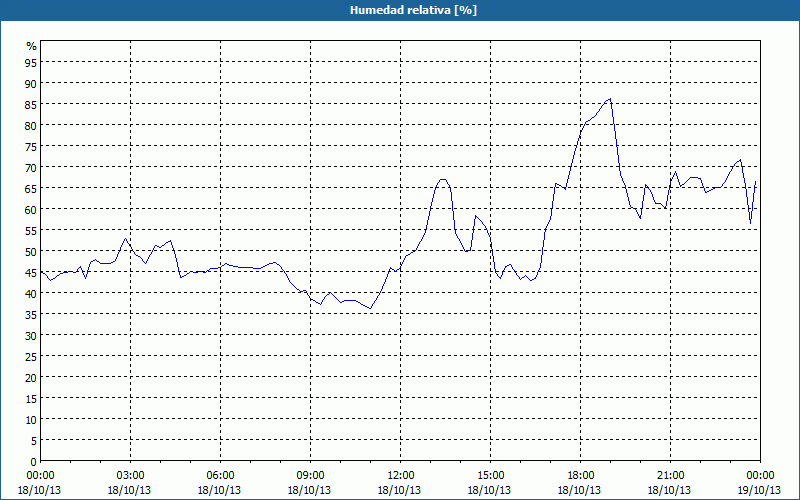Click the 70 y-axis label
The width and height of the screenshot is (800, 500).
(31, 167)
